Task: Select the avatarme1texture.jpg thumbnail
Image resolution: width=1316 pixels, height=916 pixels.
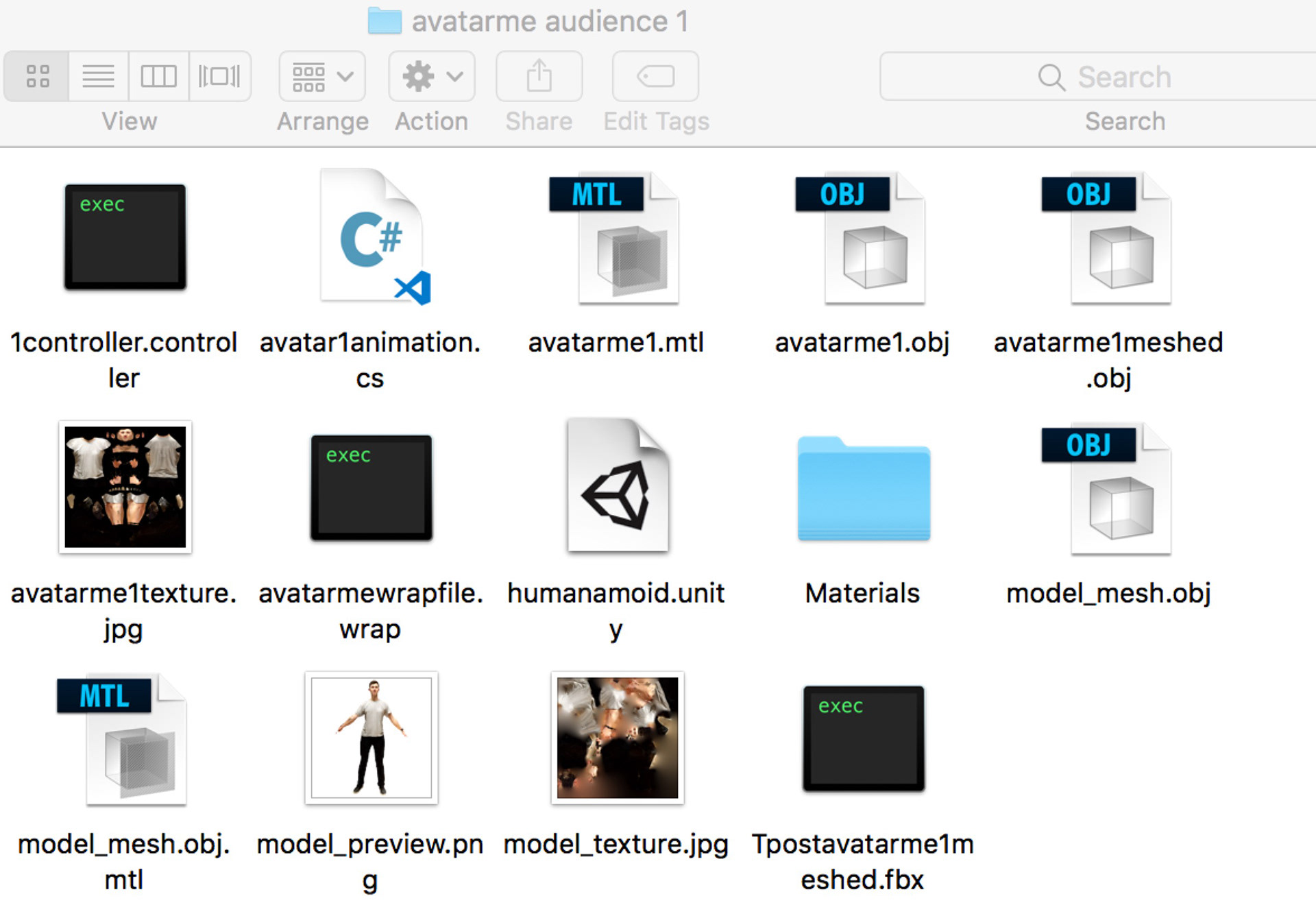Action: (x=125, y=487)
